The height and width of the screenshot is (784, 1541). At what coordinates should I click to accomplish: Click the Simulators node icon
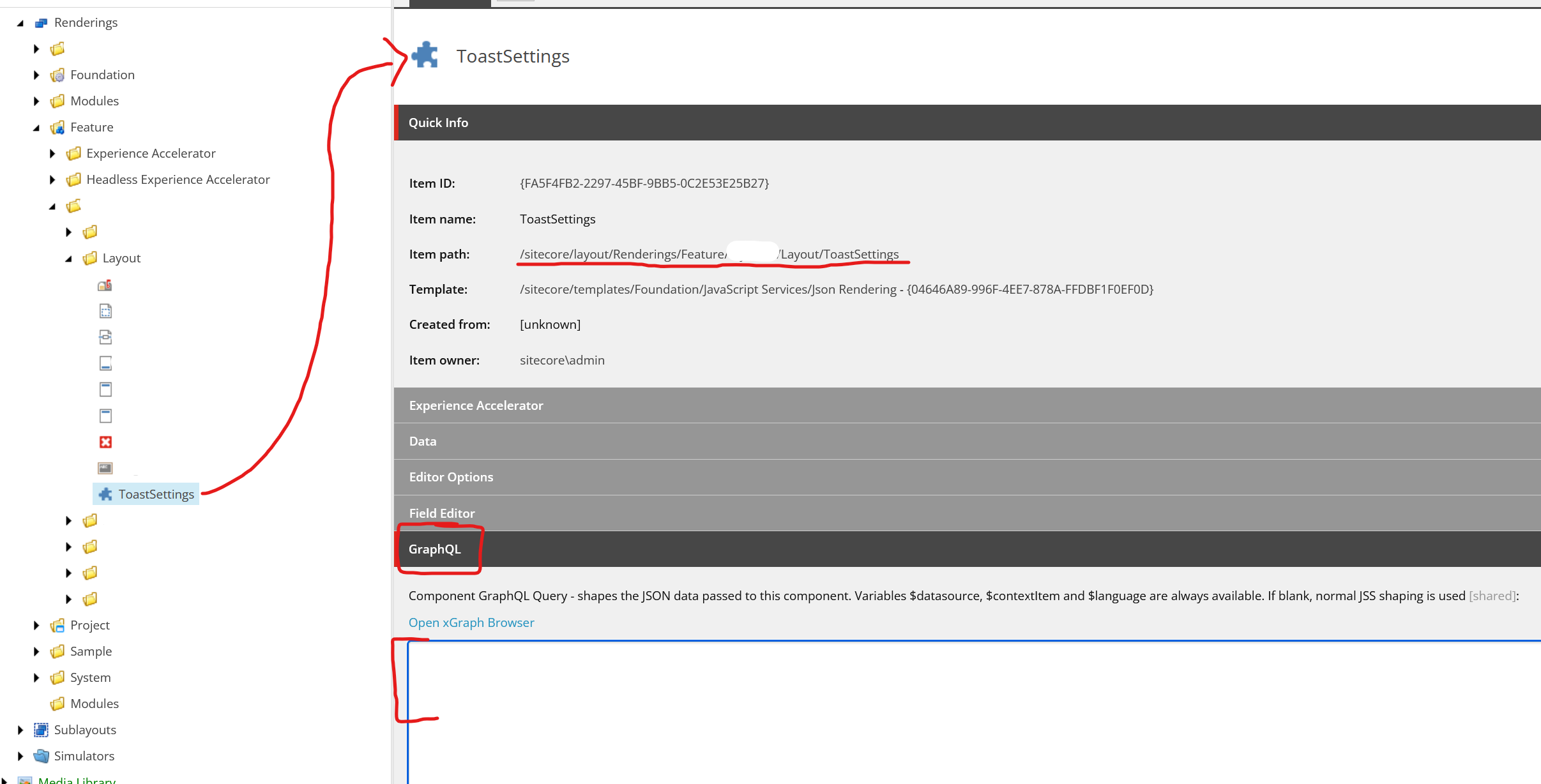tap(41, 756)
